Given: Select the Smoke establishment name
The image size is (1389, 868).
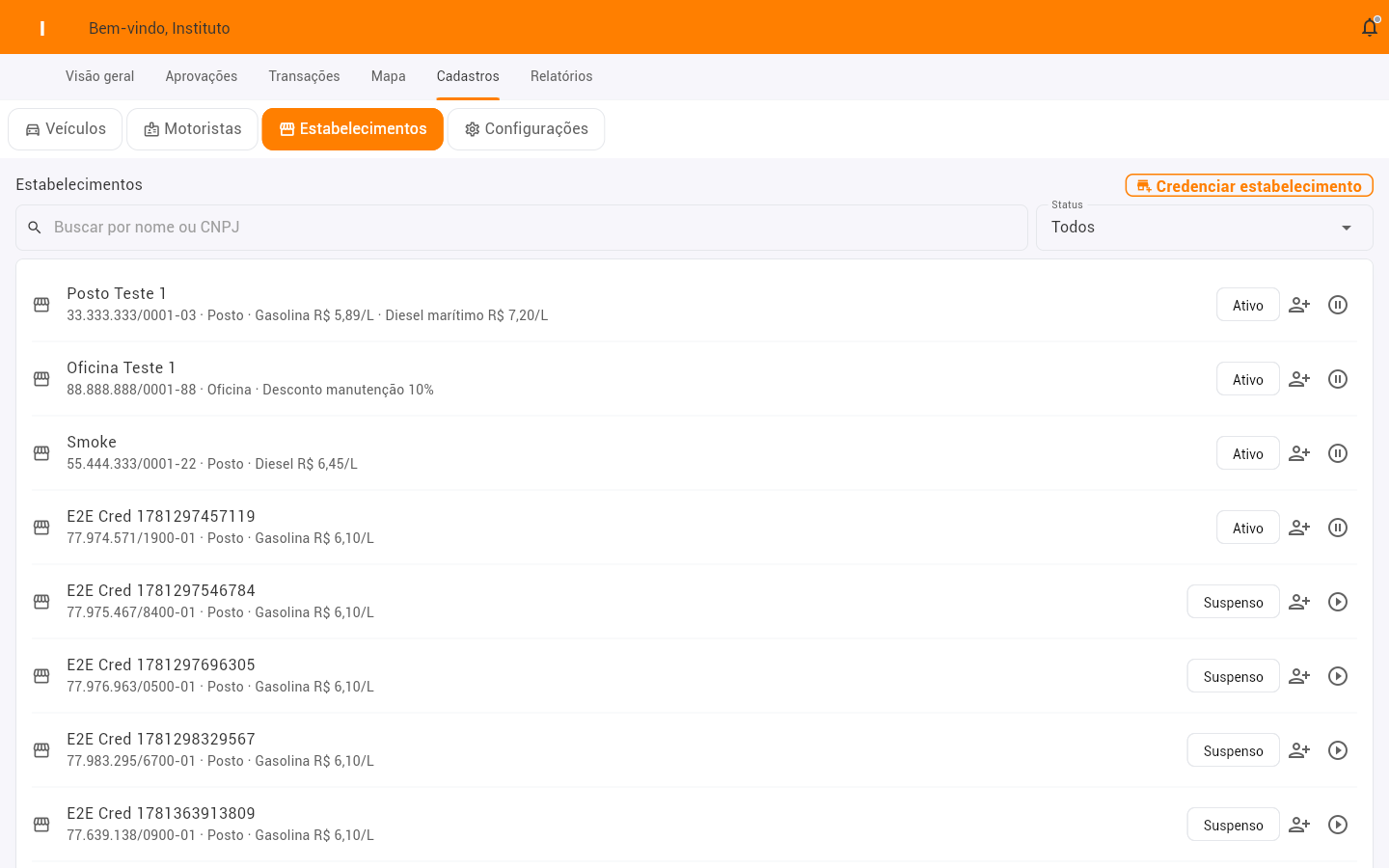Looking at the screenshot, I should pyautogui.click(x=92, y=442).
